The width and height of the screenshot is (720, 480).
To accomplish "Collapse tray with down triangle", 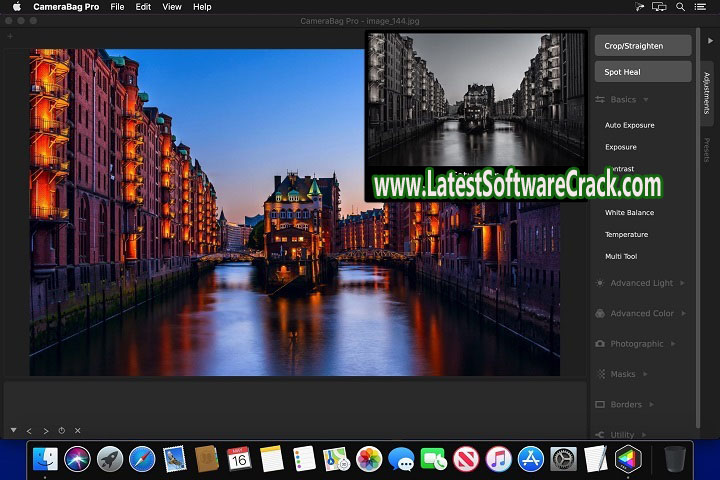I will tap(13, 430).
